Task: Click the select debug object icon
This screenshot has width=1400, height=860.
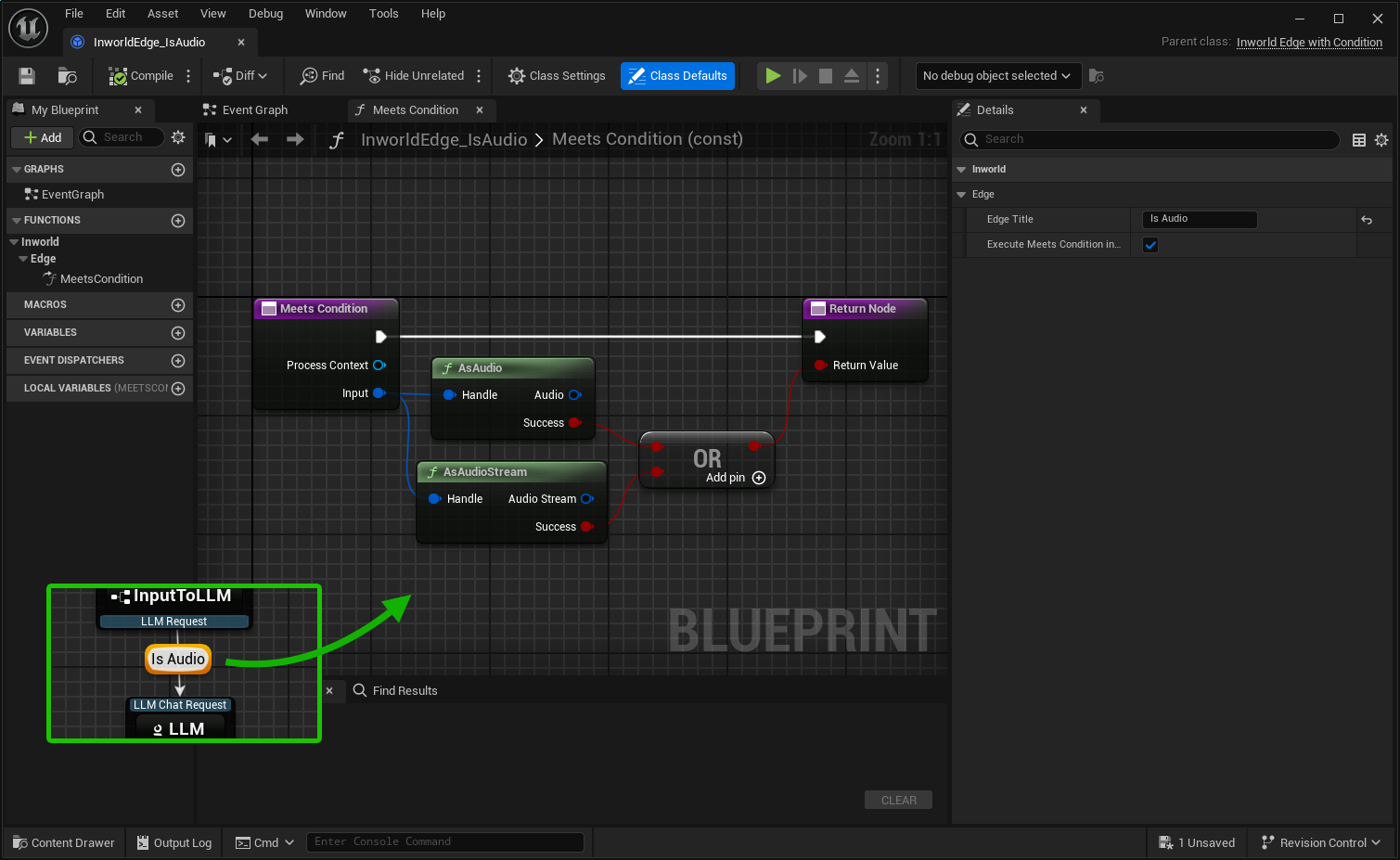Action: pos(1096,76)
